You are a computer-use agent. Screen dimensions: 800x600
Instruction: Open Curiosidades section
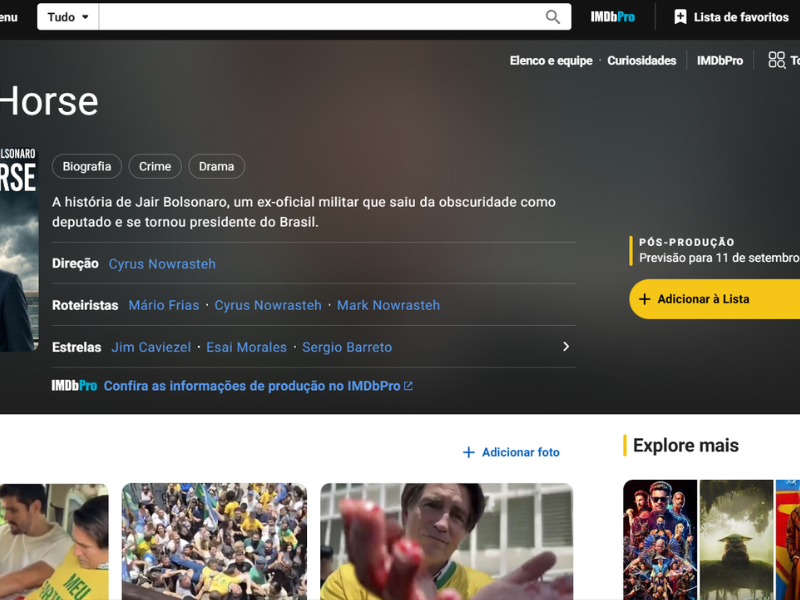[x=641, y=60]
